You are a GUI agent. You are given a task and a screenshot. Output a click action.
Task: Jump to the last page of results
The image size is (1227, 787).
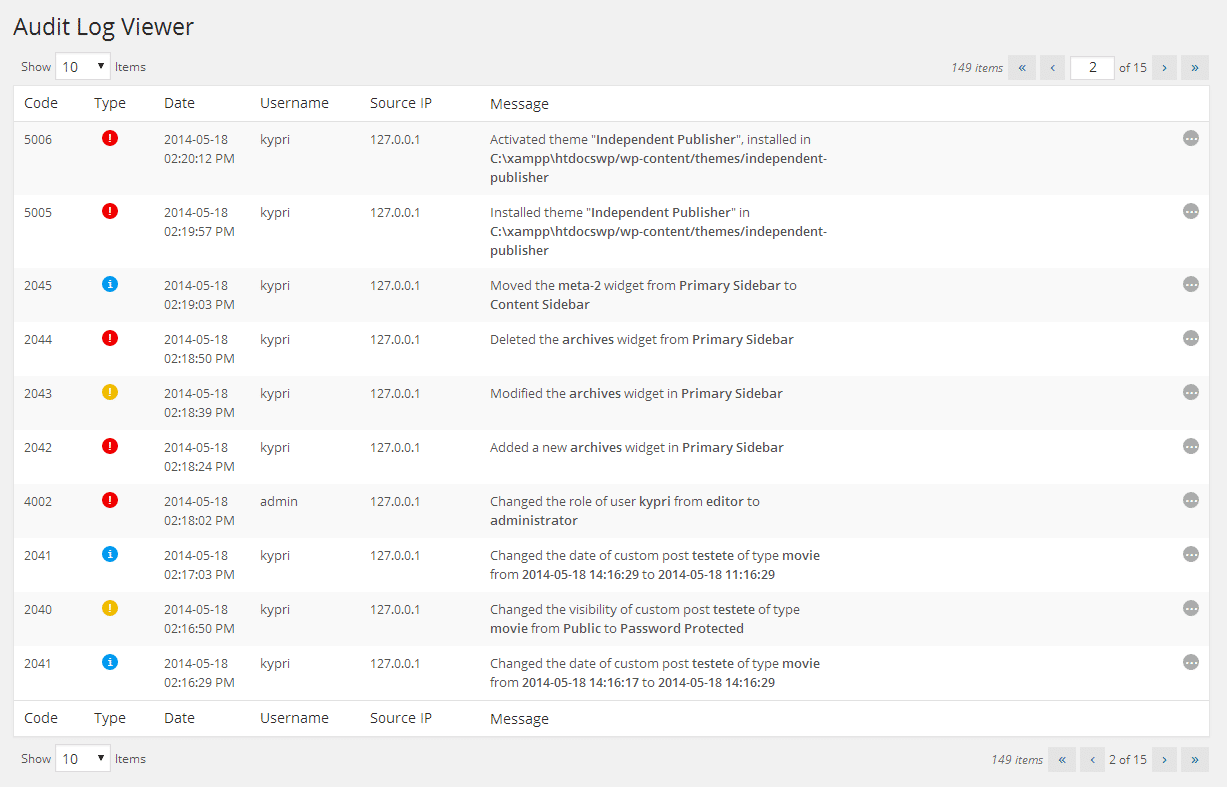[1195, 67]
